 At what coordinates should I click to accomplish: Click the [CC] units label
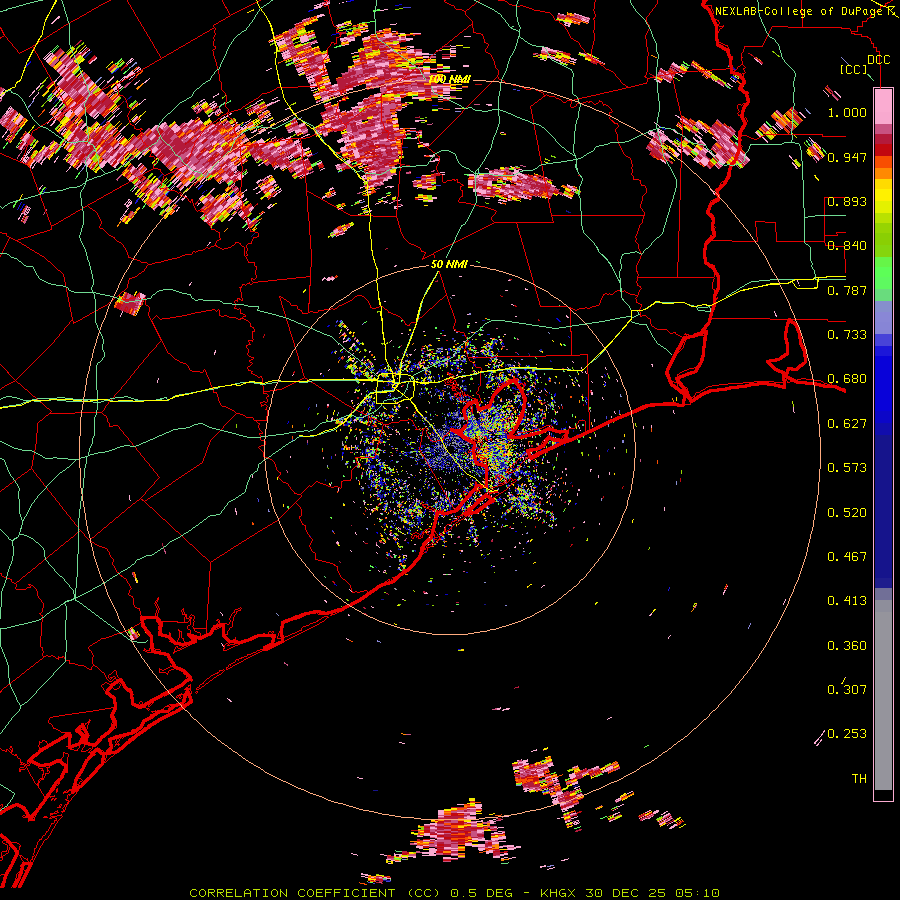(x=854, y=69)
